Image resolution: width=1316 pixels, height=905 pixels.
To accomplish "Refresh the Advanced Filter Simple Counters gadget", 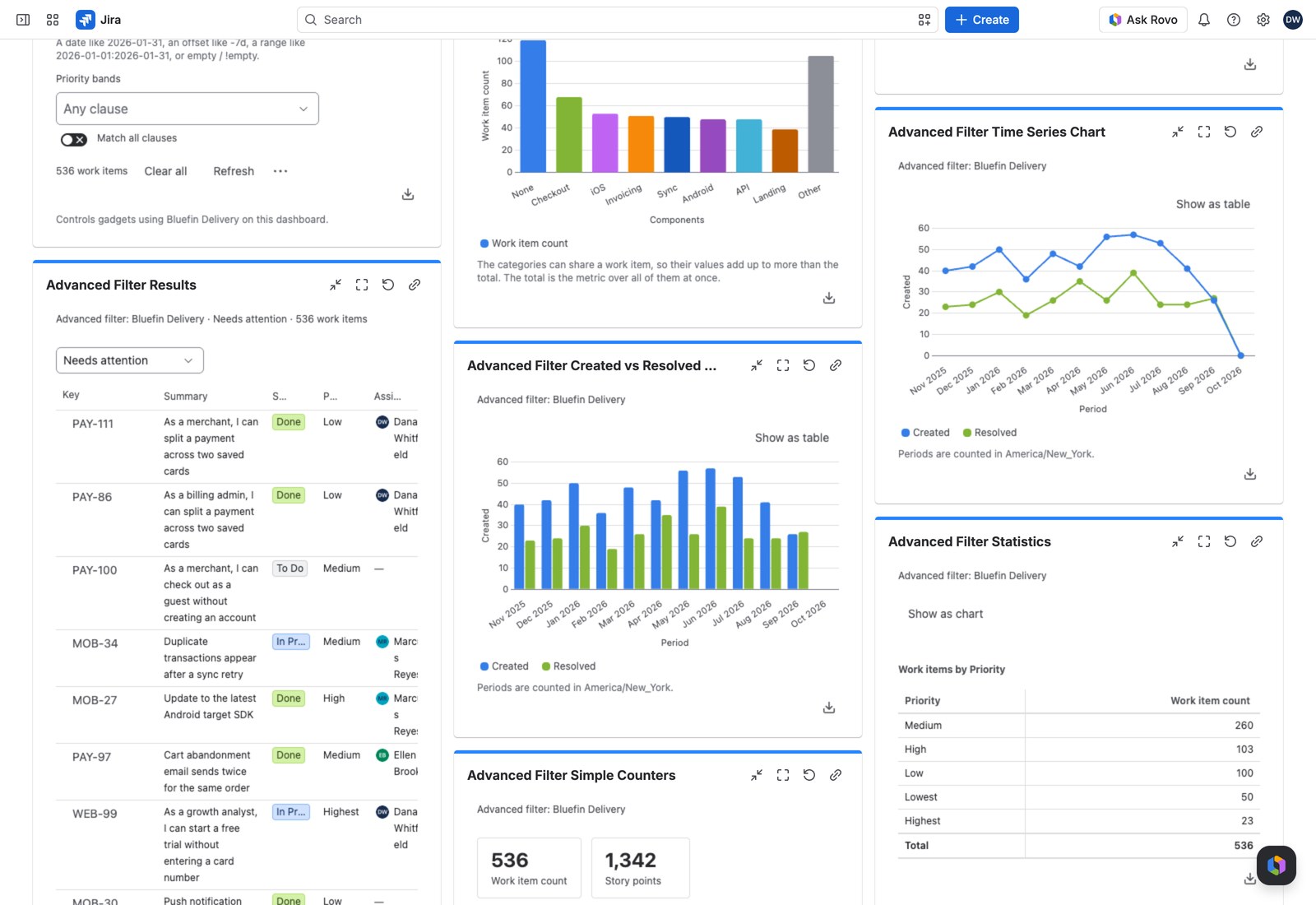I will pyautogui.click(x=809, y=775).
